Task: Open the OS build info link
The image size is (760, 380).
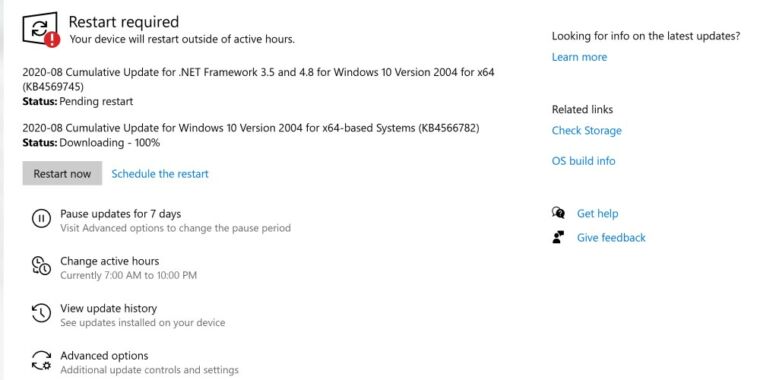Action: pos(584,161)
